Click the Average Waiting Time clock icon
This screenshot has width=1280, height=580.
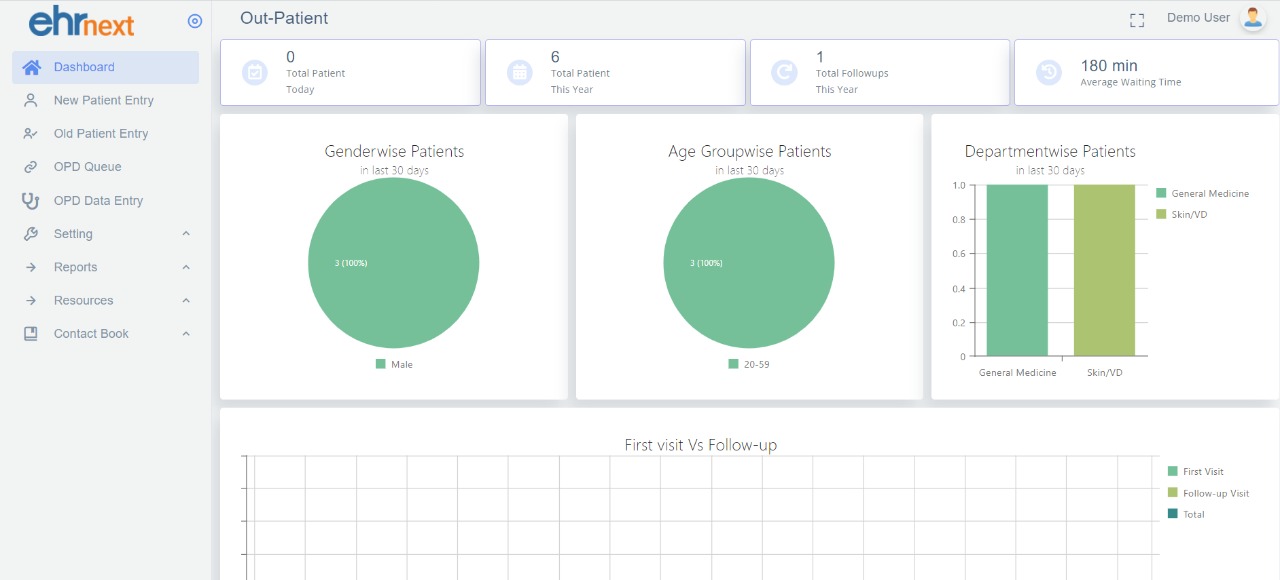coord(1048,72)
